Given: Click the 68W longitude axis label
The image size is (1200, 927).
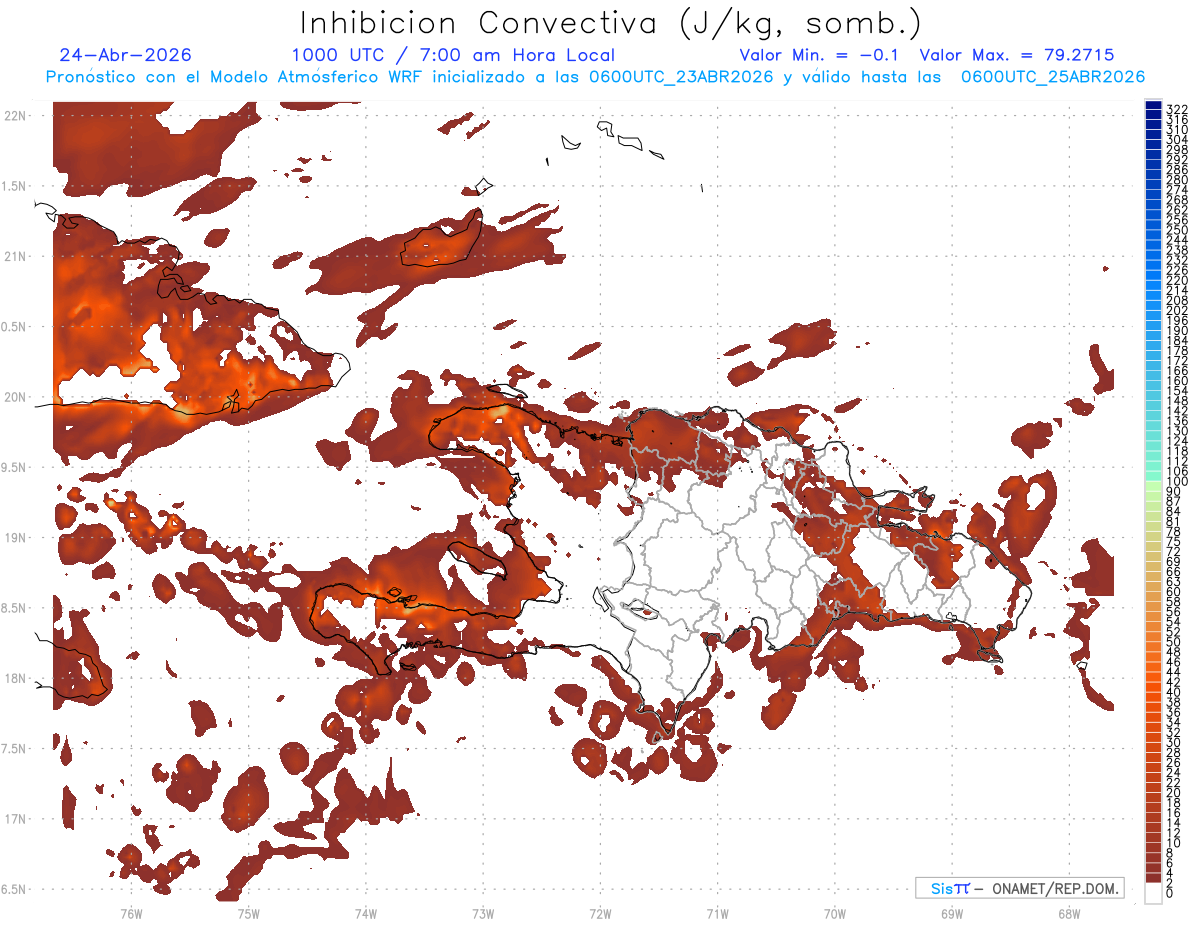Looking at the screenshot, I should (1069, 913).
